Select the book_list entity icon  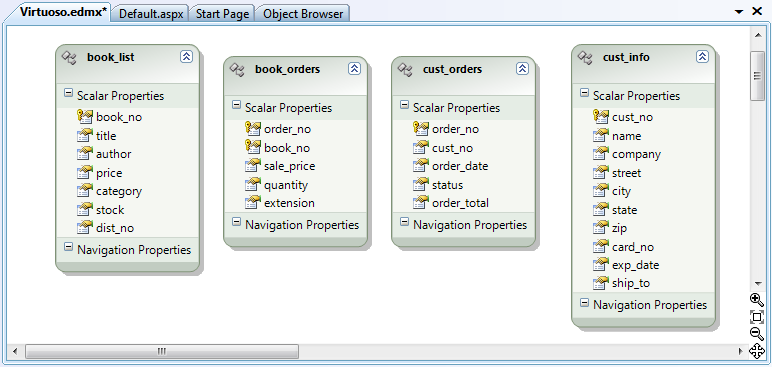69,58
